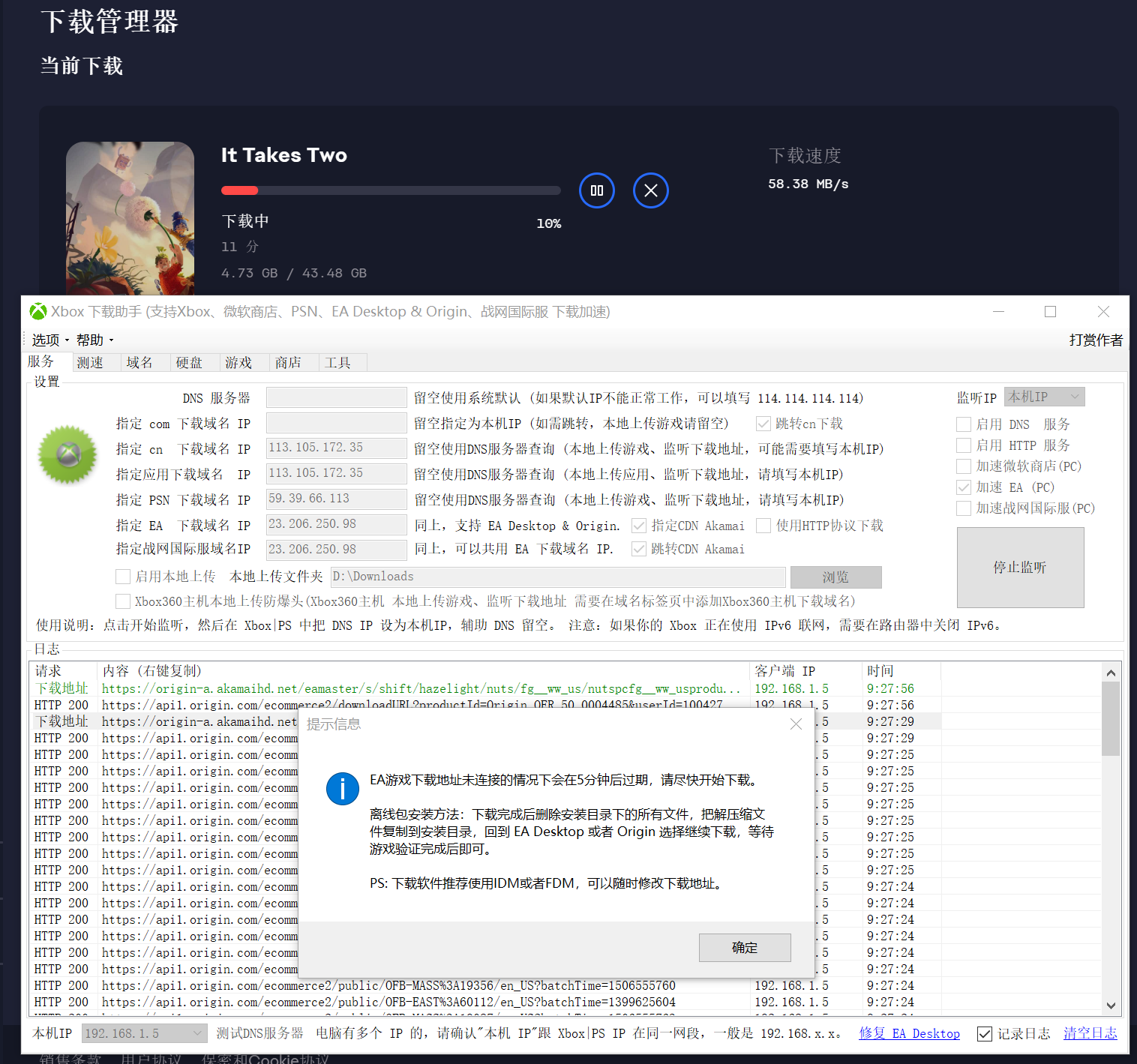Enable 启用 DNS 服务 checkbox
Screen dimensions: 1137x1064
964,424
